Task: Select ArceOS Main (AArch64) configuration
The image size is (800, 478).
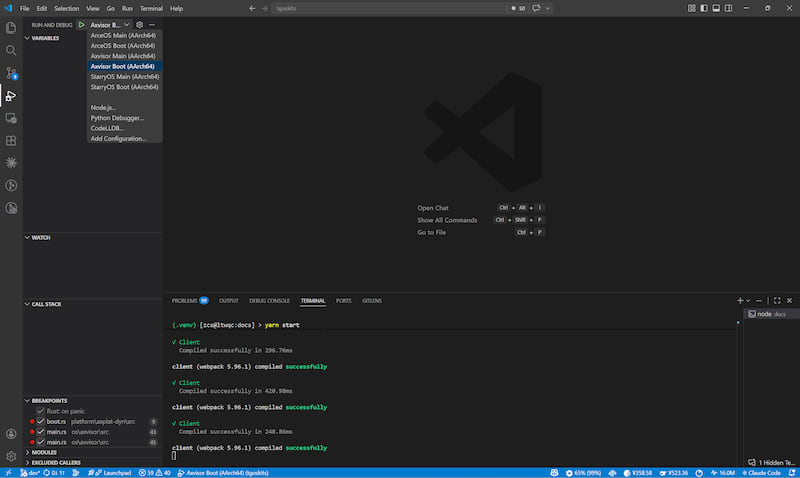Action: click(124, 35)
